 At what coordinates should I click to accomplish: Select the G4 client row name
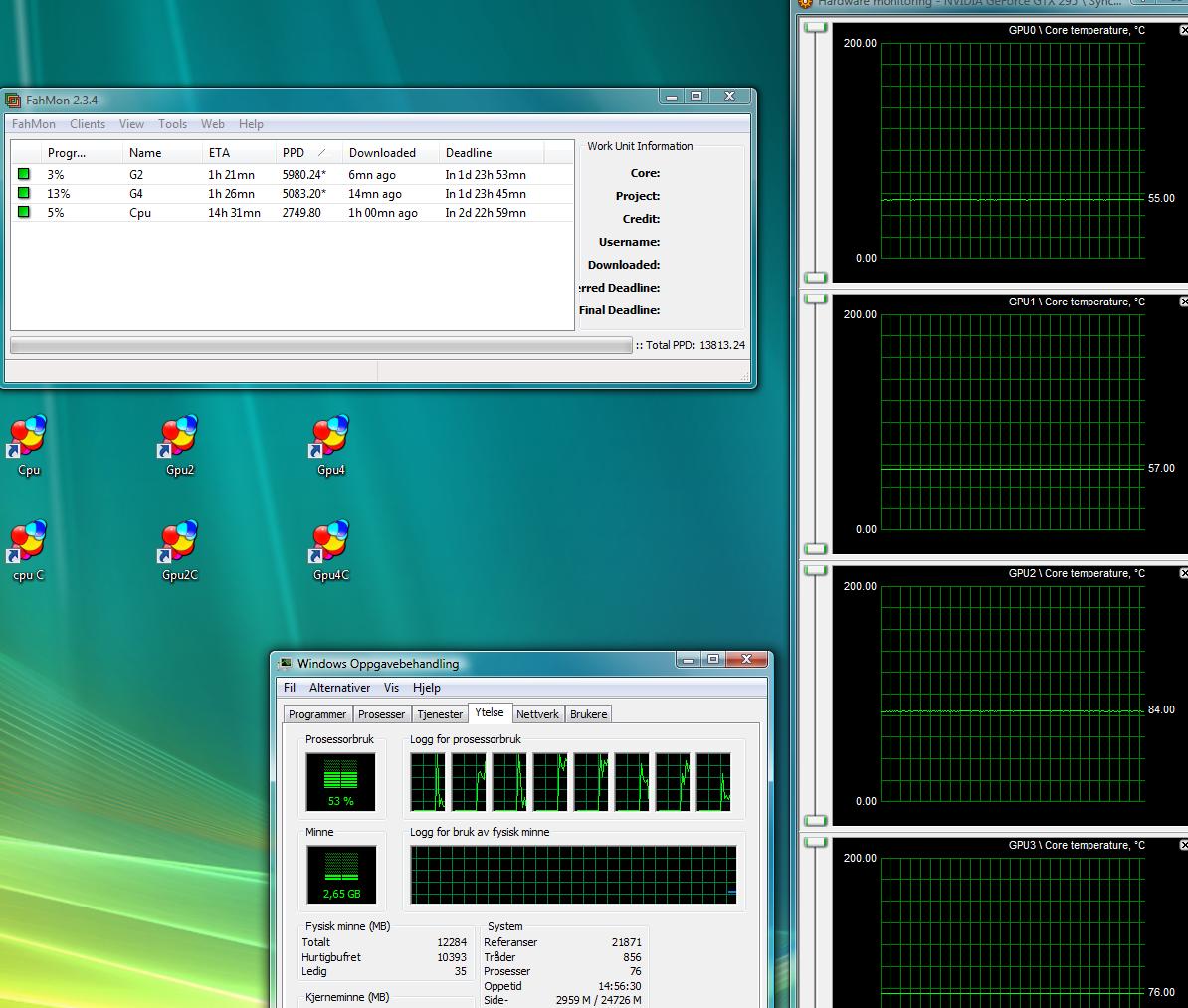[x=136, y=193]
